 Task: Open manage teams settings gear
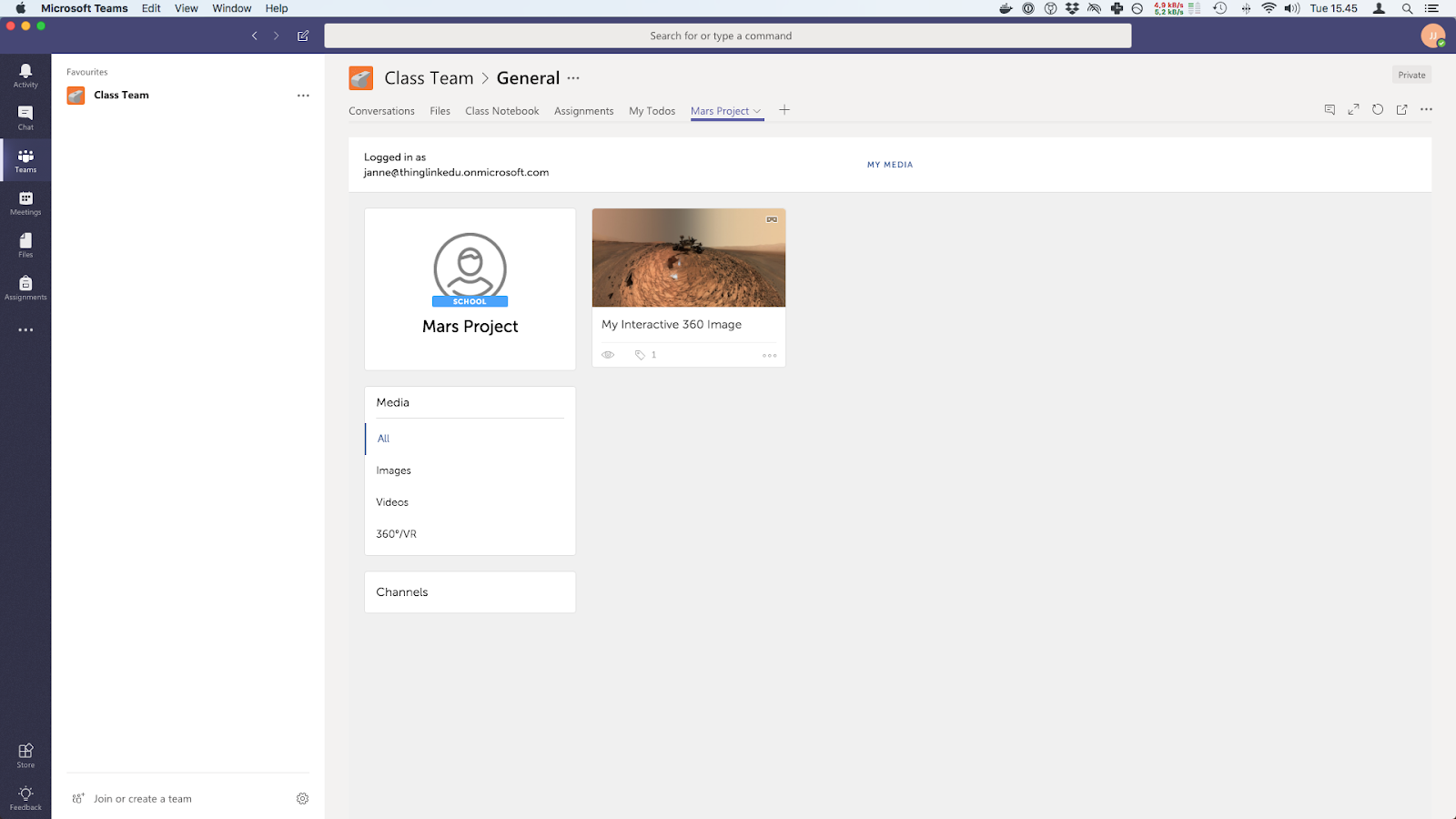303,798
